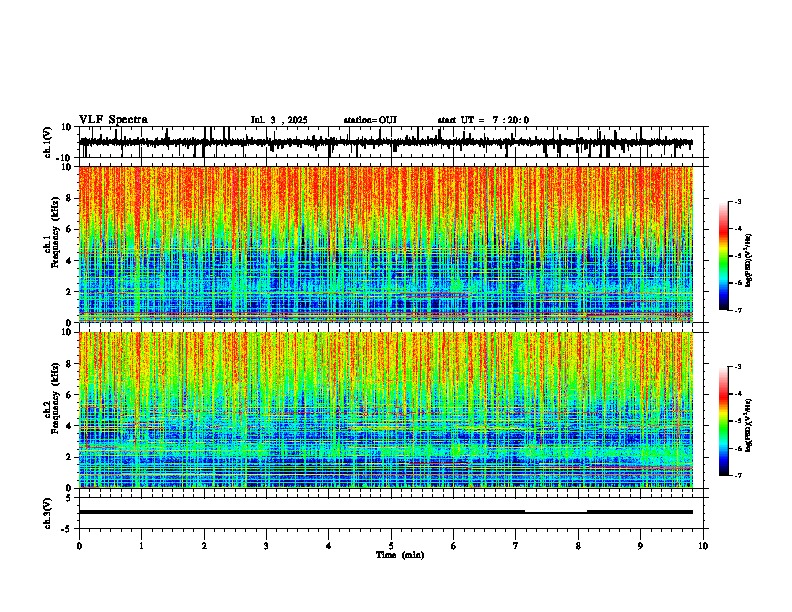Click the "ch.3(V)" axis label
Image resolution: width=792 pixels, height=612 pixels.
click(48, 513)
